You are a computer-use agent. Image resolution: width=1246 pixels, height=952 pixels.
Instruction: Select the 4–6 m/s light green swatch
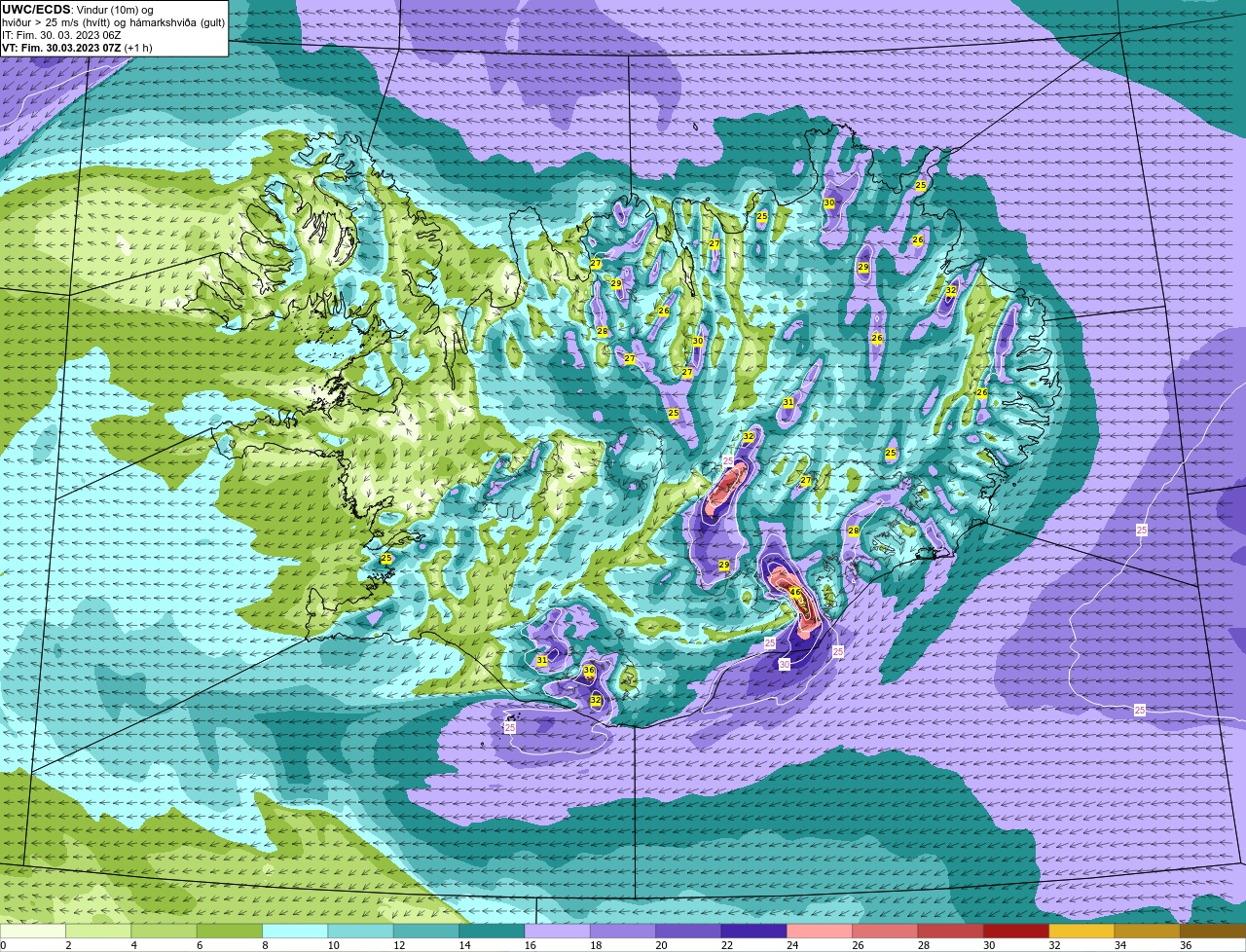click(164, 931)
